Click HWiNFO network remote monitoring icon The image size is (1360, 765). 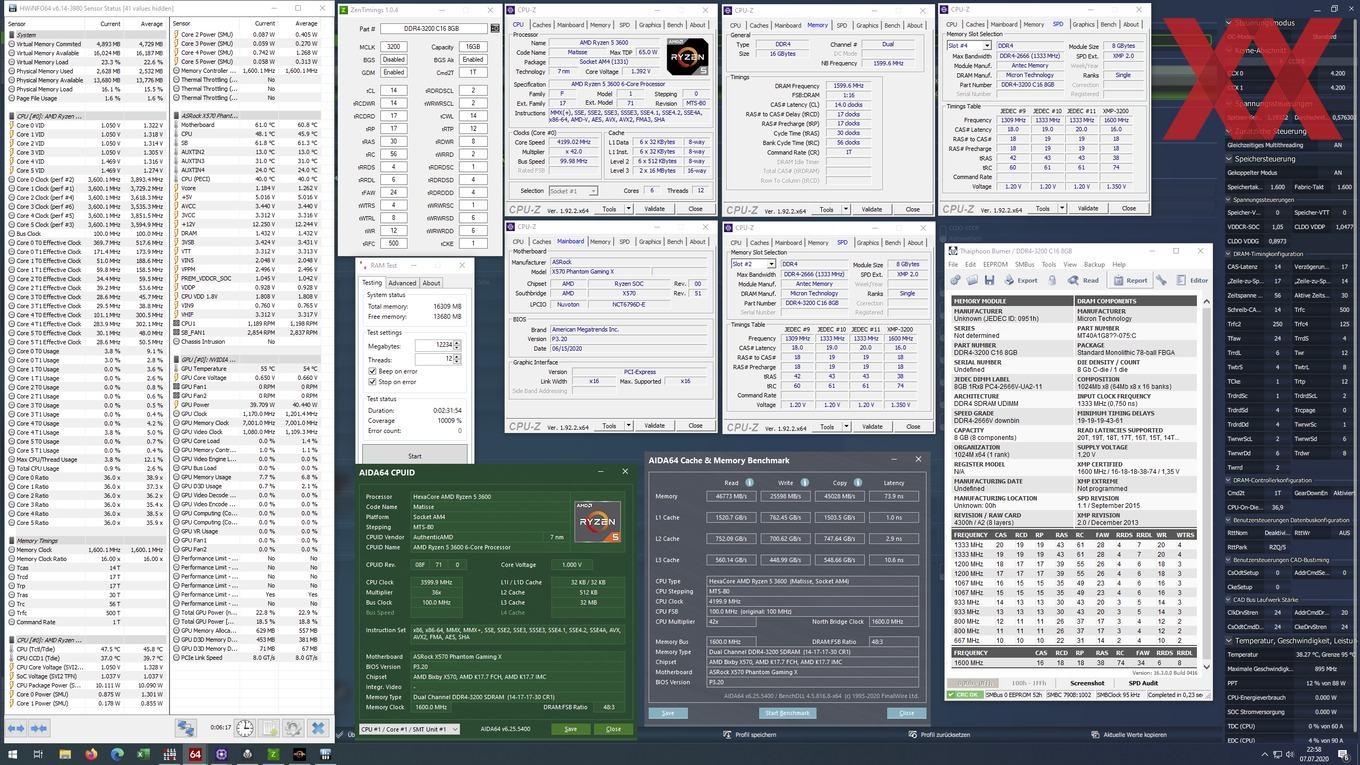[186, 728]
